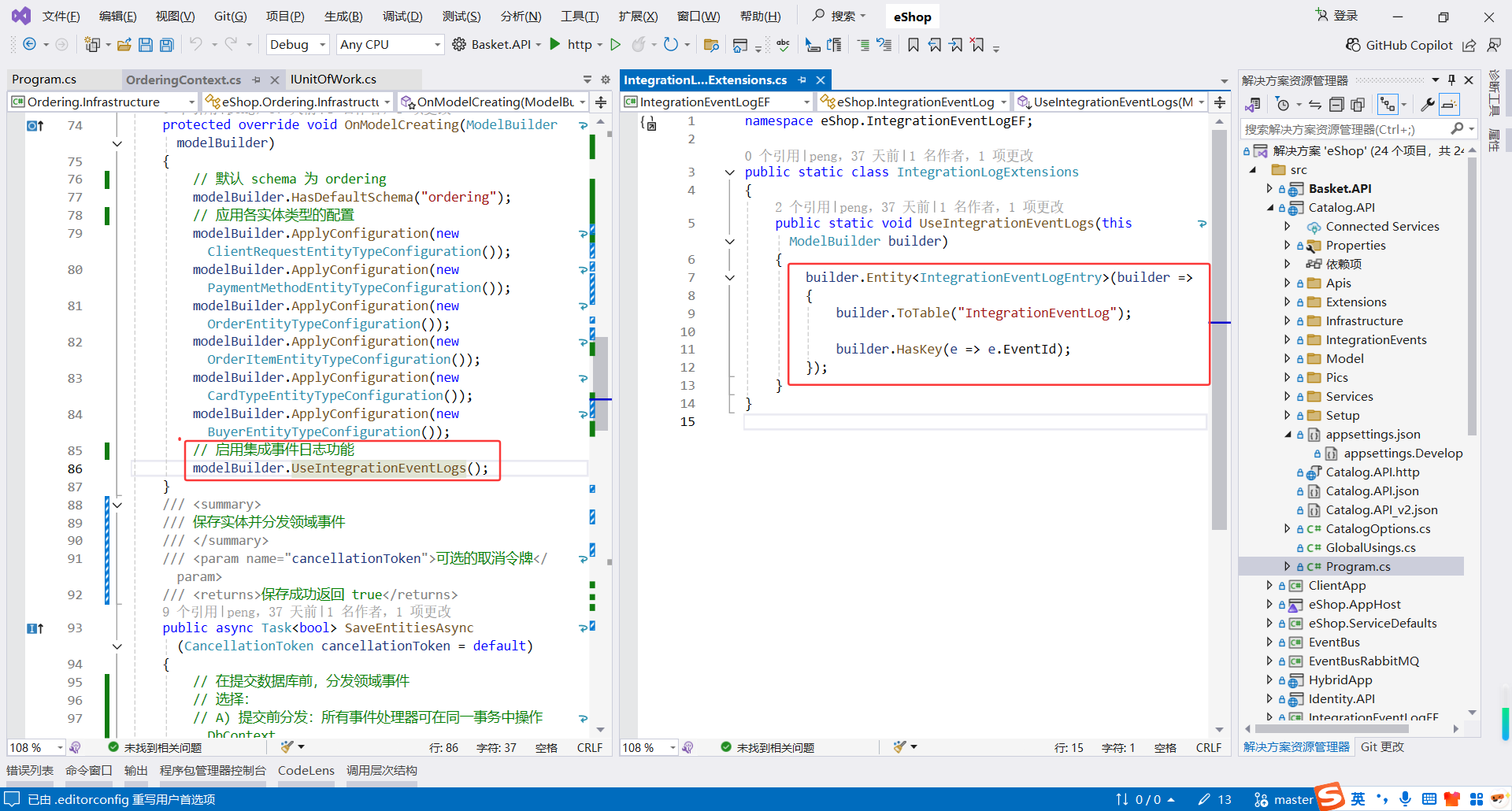The height and width of the screenshot is (811, 1512).
Task: Click the Hot Reload flame icon
Action: 639,45
